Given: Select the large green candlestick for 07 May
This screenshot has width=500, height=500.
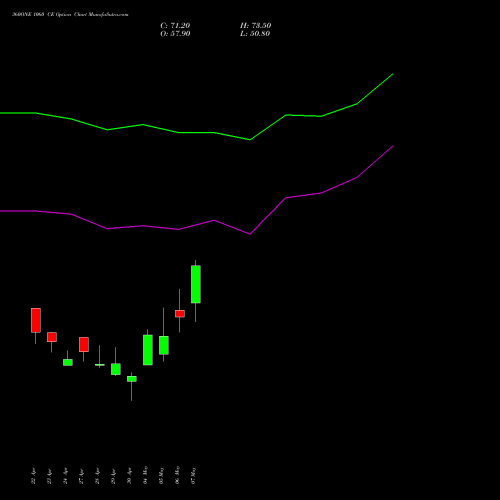Looking at the screenshot, I should click(196, 284).
